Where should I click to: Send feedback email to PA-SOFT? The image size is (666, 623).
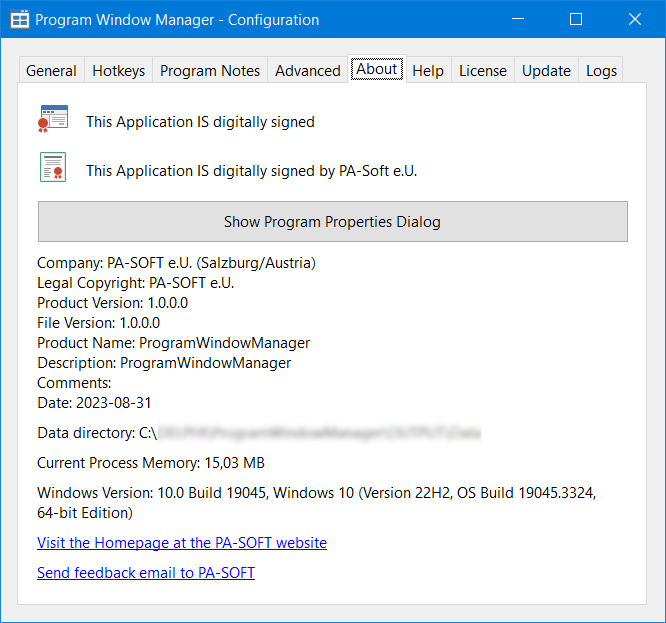point(146,573)
